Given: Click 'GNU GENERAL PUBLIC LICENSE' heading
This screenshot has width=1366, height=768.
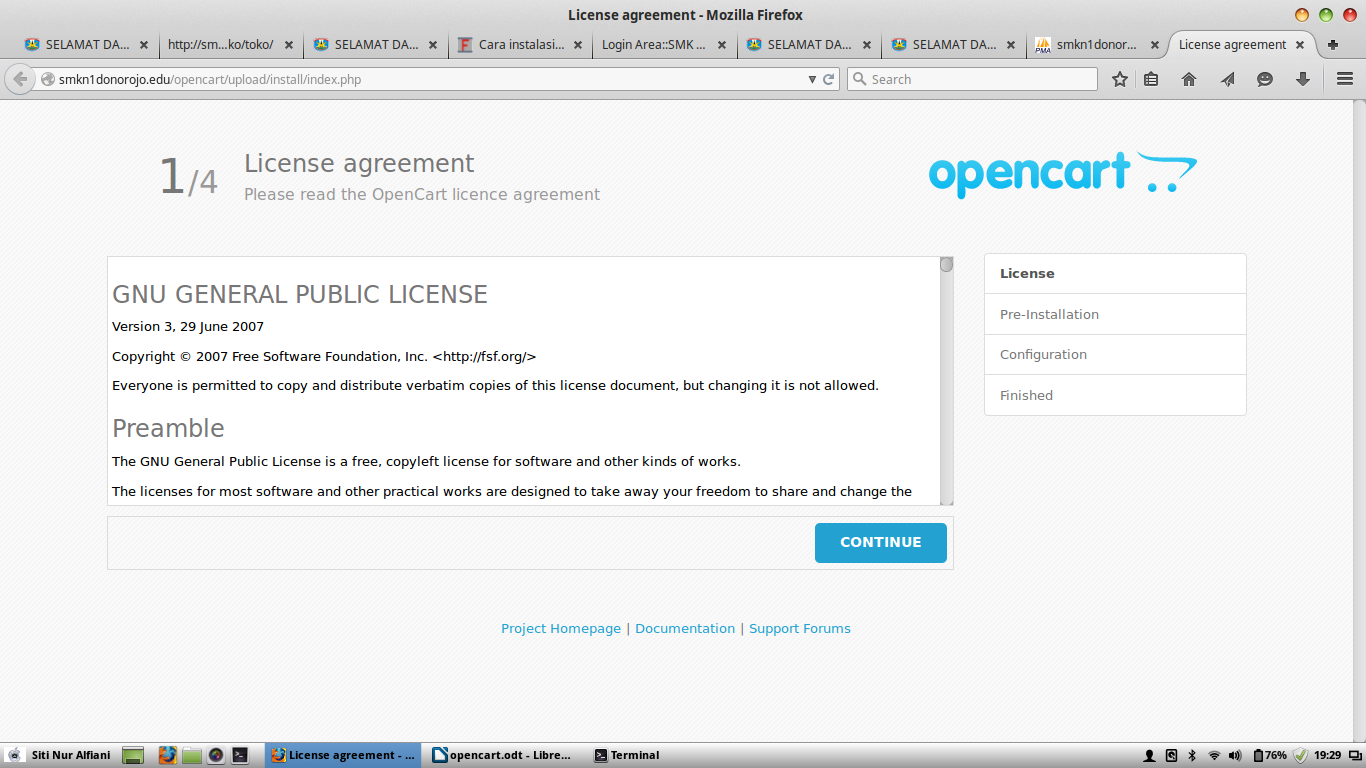Looking at the screenshot, I should (x=300, y=294).
